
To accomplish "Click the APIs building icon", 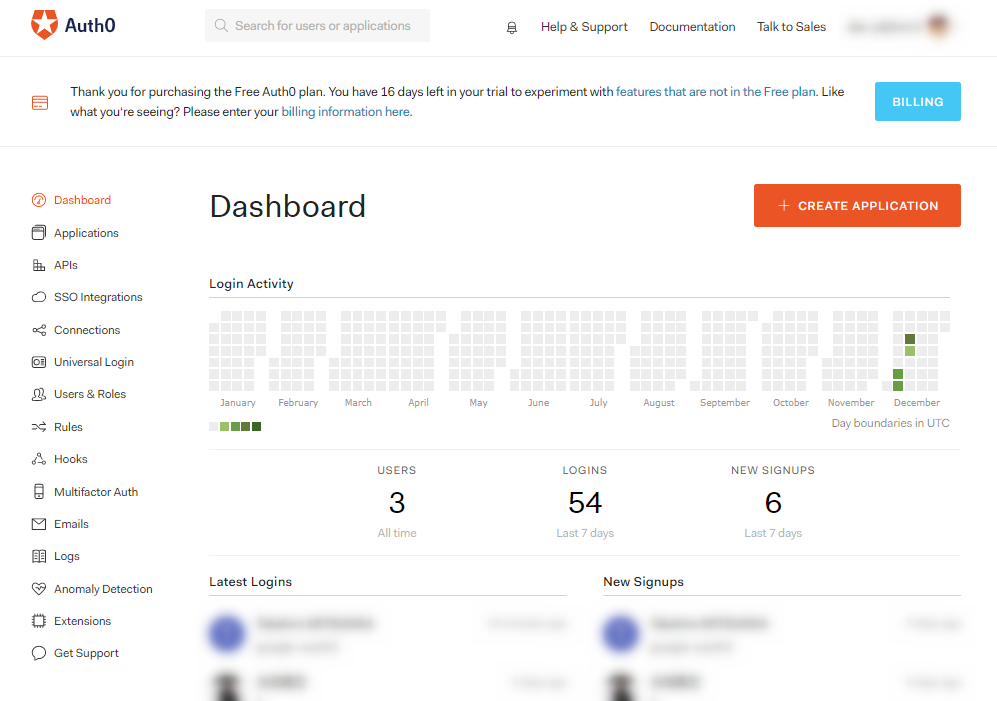I will coord(39,265).
